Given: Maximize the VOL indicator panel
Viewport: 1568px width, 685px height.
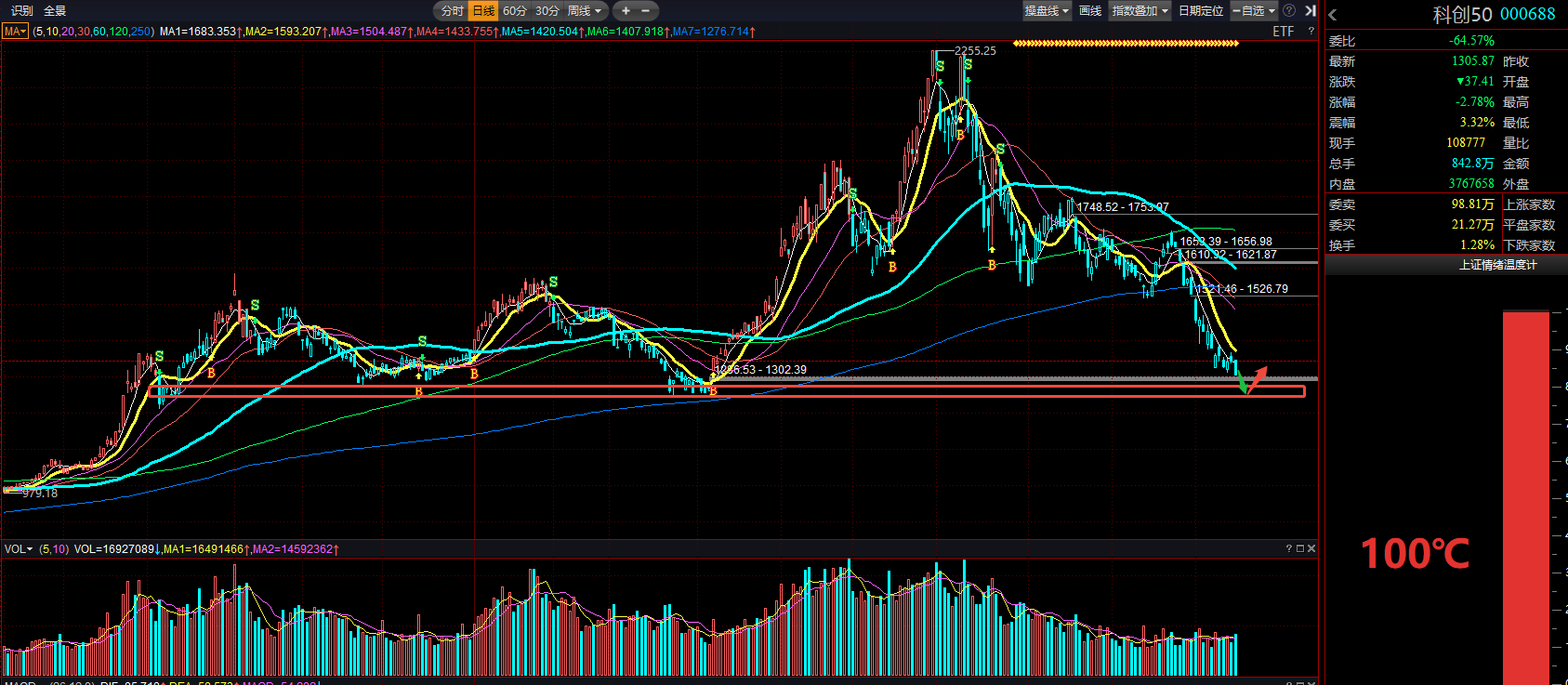Looking at the screenshot, I should 1300,548.
